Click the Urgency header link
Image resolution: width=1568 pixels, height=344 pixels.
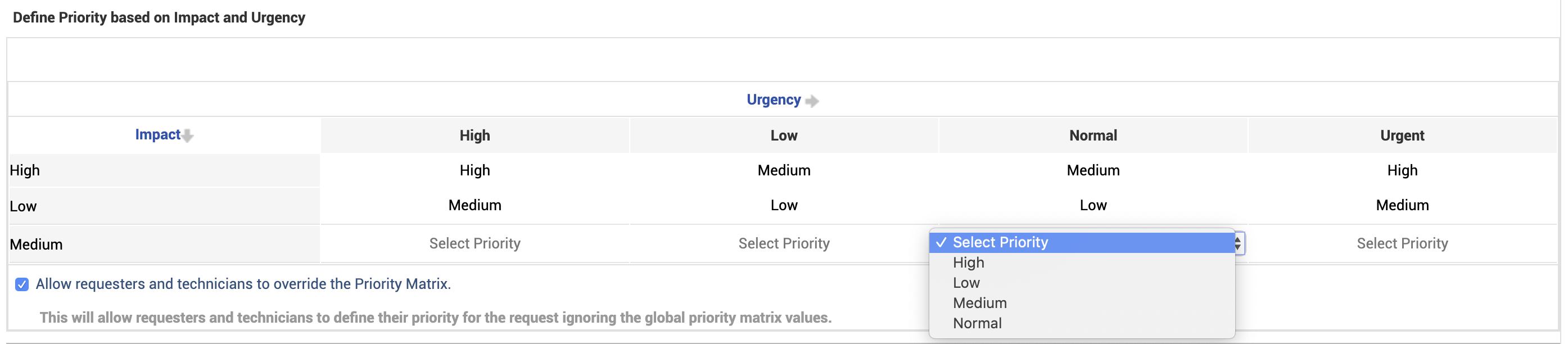pos(773,100)
